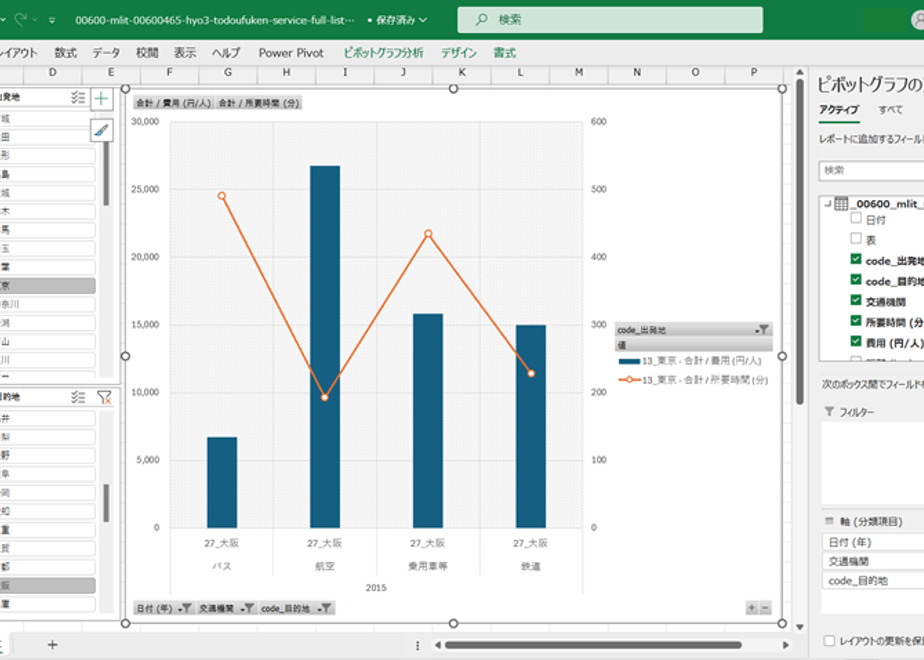The image size is (924, 660).
Task: Click the axis icon next to 軸 (分類項目)
Action: [x=829, y=521]
